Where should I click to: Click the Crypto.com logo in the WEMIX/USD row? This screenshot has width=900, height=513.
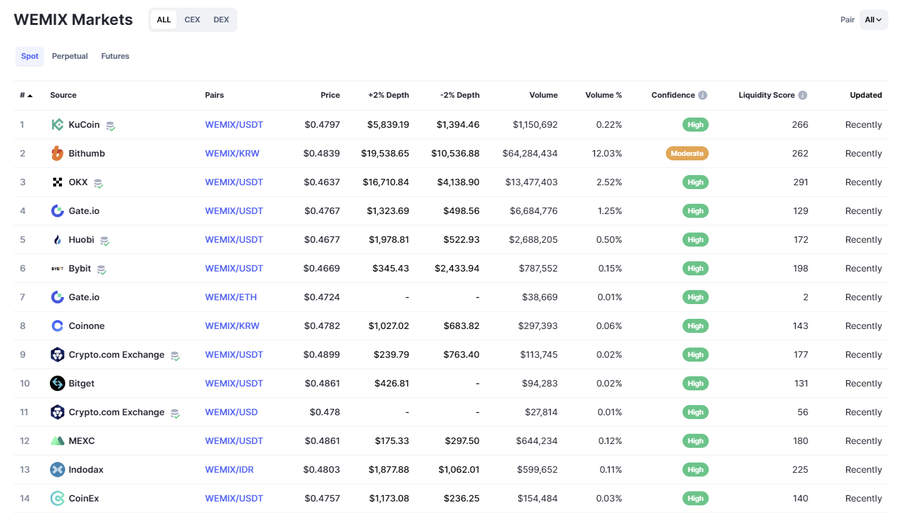[x=57, y=412]
